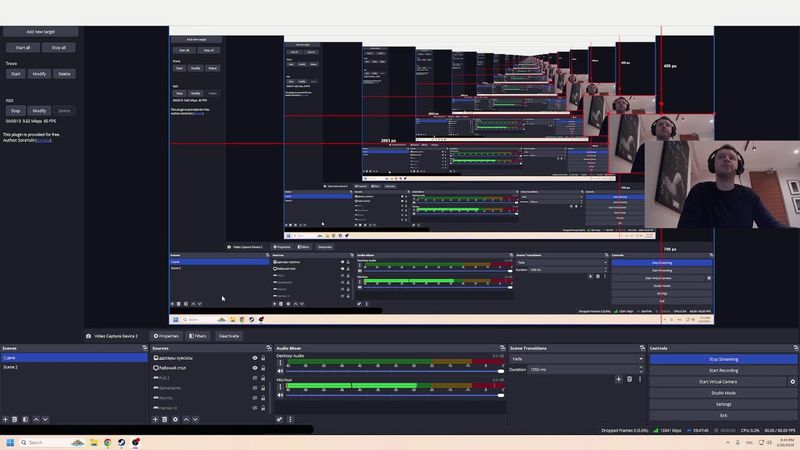Viewport: 800px width, 450px height.
Task: Open virtual camera settings gear icon
Action: click(793, 381)
